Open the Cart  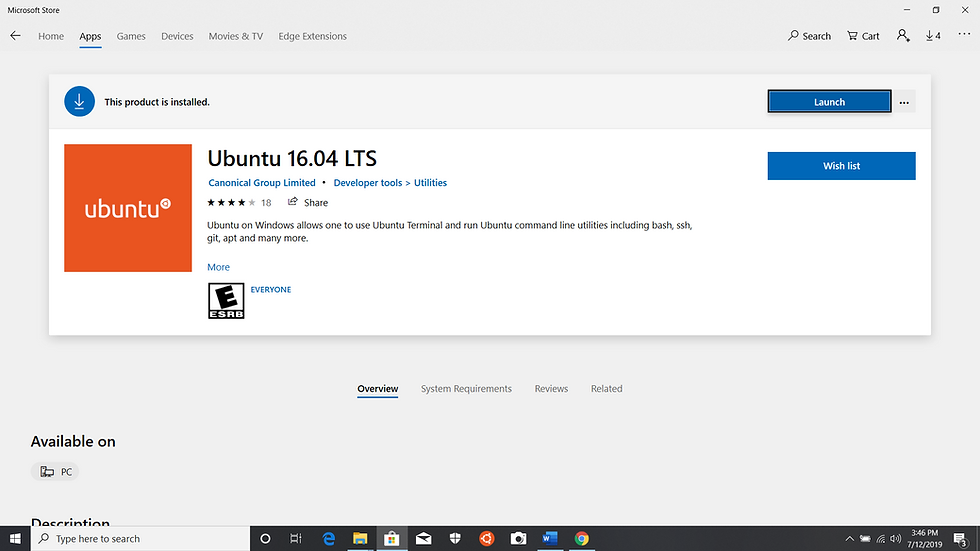pos(863,36)
